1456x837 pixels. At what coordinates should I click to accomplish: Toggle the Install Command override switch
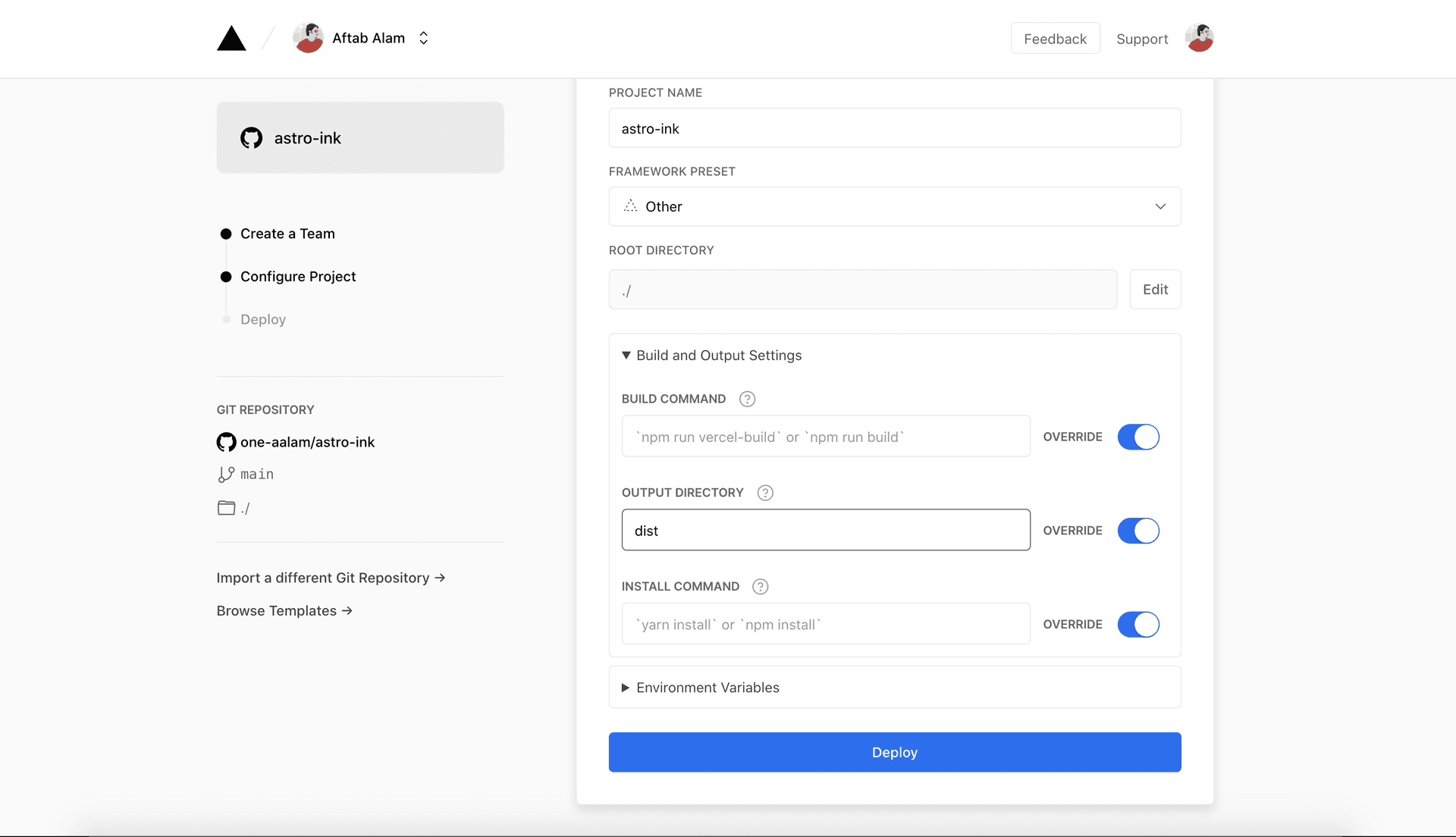point(1138,625)
